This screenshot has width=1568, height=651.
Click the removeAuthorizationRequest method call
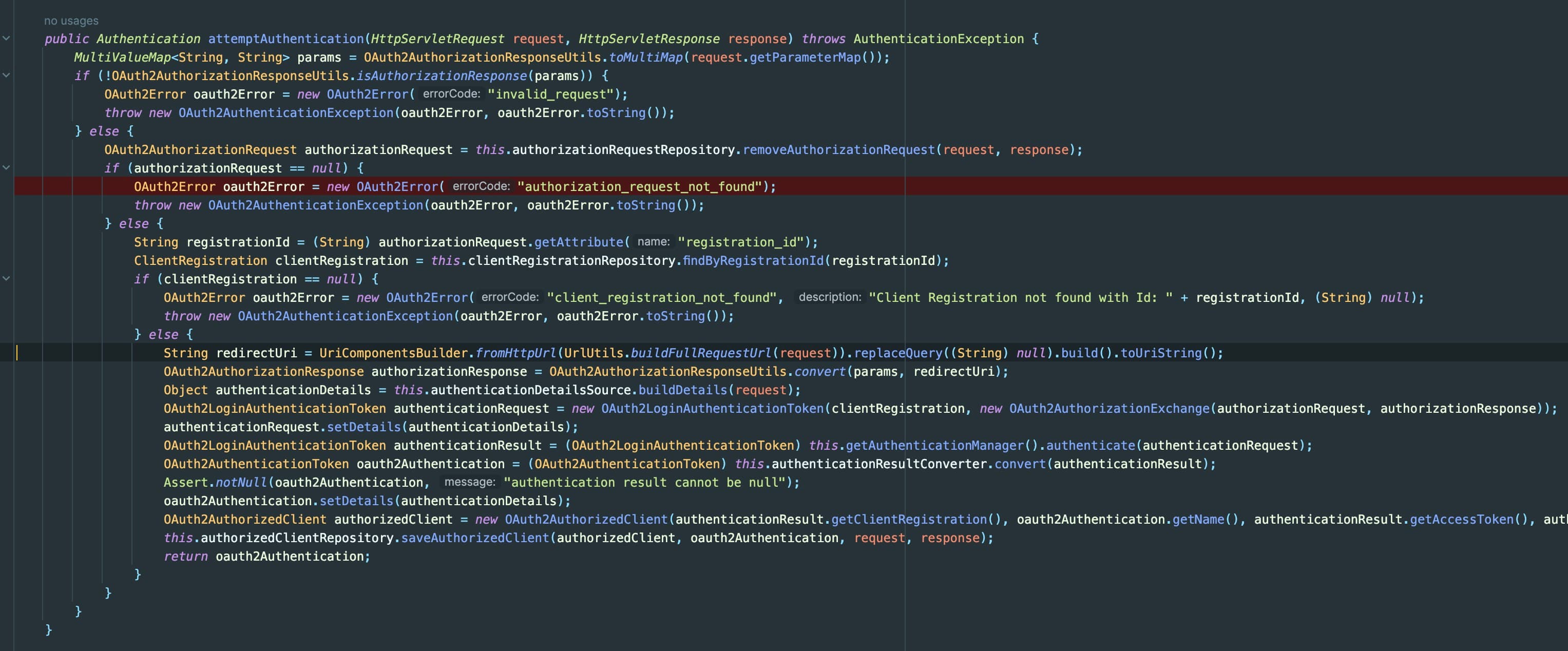click(x=838, y=150)
